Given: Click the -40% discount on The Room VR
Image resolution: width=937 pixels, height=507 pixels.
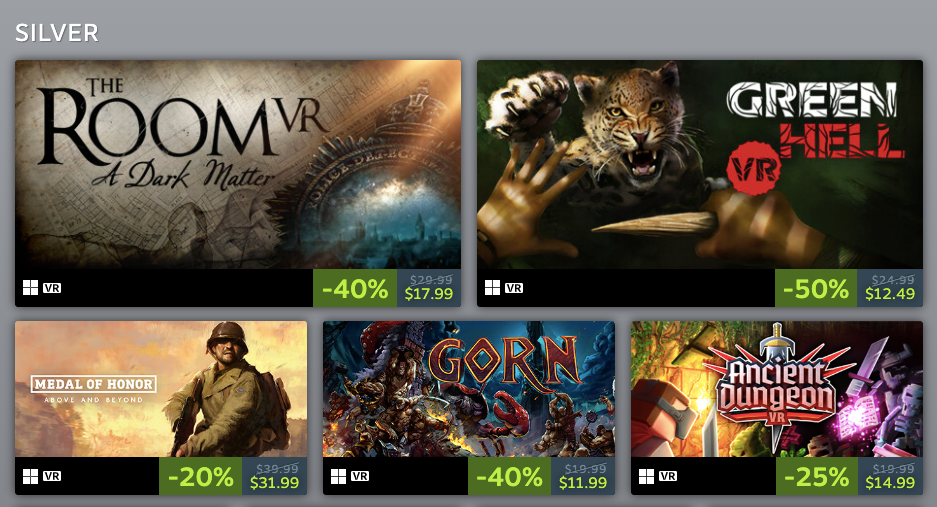Looking at the screenshot, I should pos(355,288).
